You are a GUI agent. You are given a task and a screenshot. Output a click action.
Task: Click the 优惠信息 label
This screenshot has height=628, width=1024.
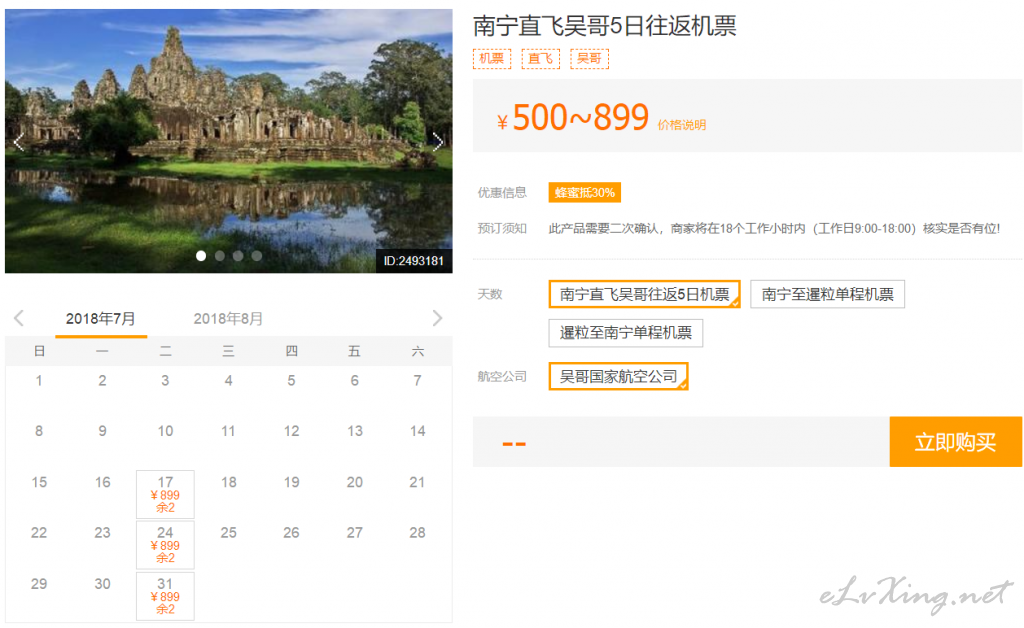pyautogui.click(x=502, y=193)
